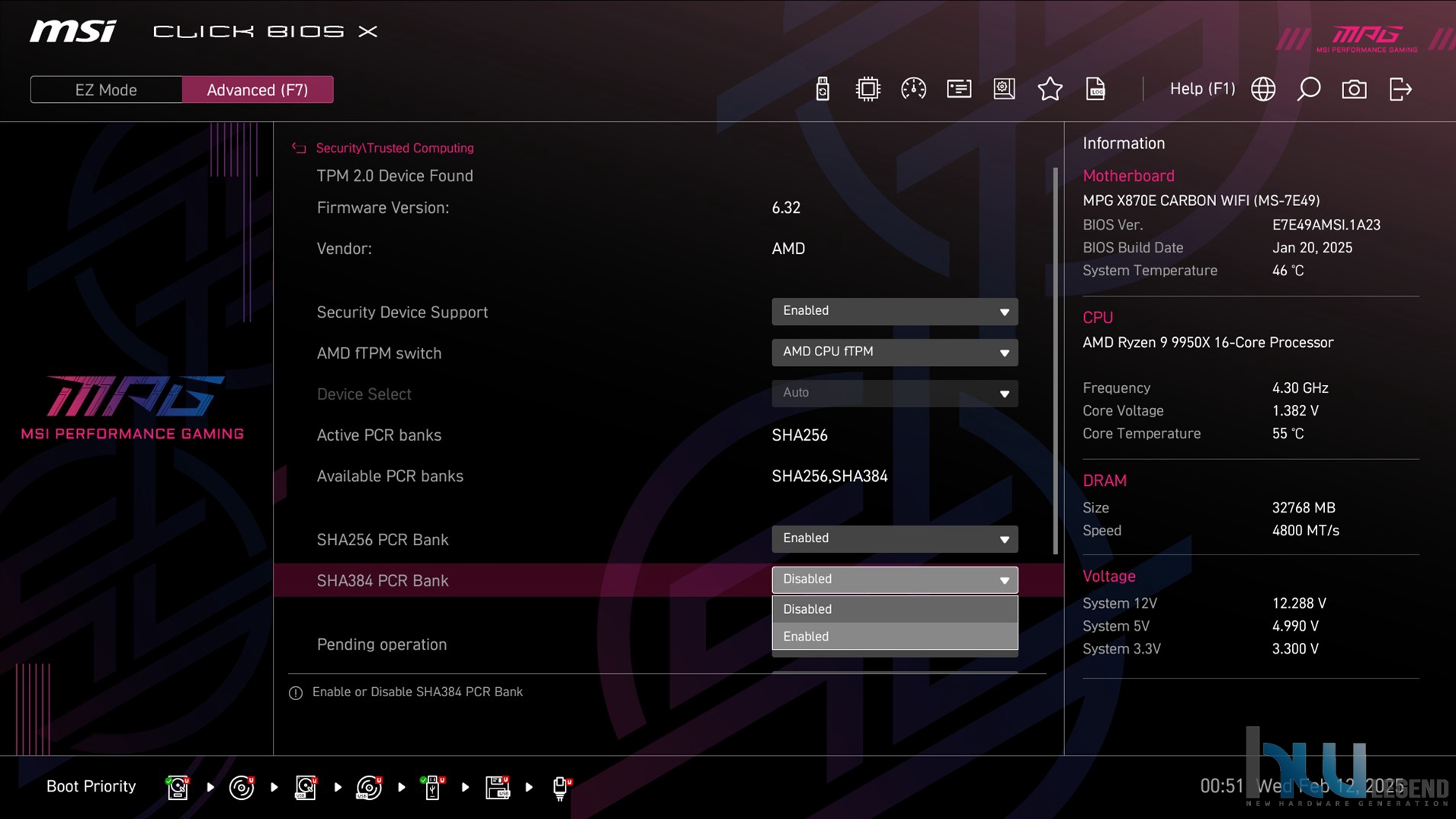Select the USB floppy boot device
This screenshot has height=819, width=1456.
497,787
